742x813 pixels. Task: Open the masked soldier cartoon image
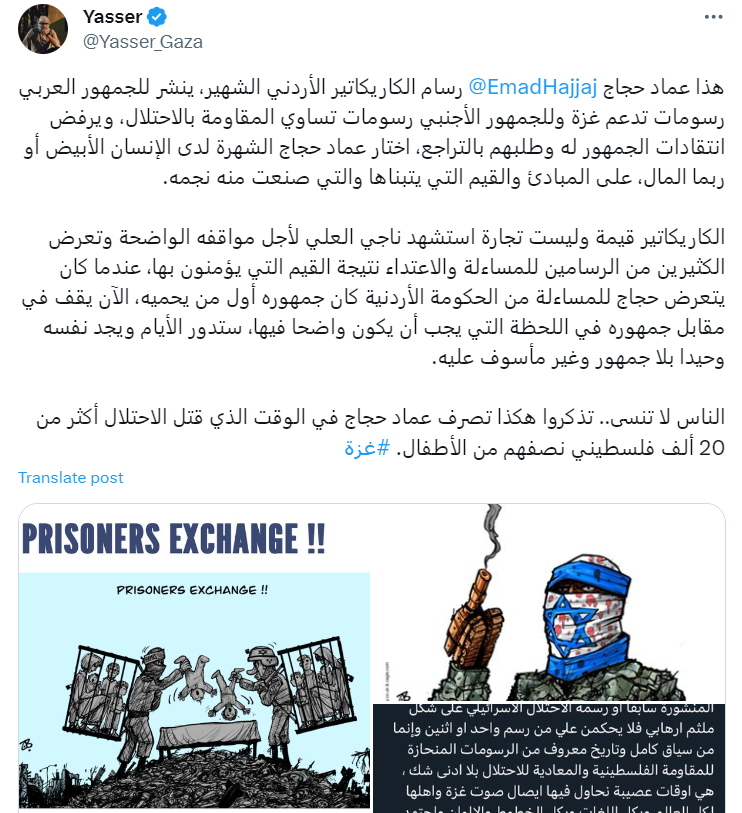[549, 602]
